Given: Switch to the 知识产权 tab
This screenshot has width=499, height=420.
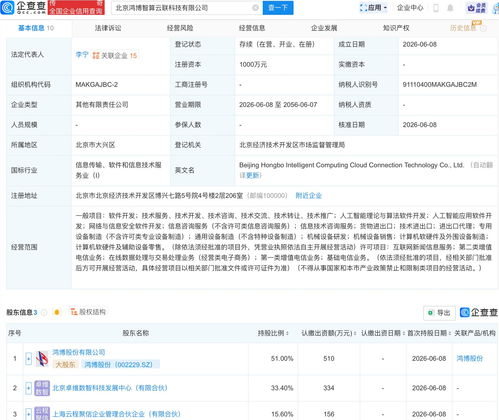Looking at the screenshot, I should coord(396,28).
